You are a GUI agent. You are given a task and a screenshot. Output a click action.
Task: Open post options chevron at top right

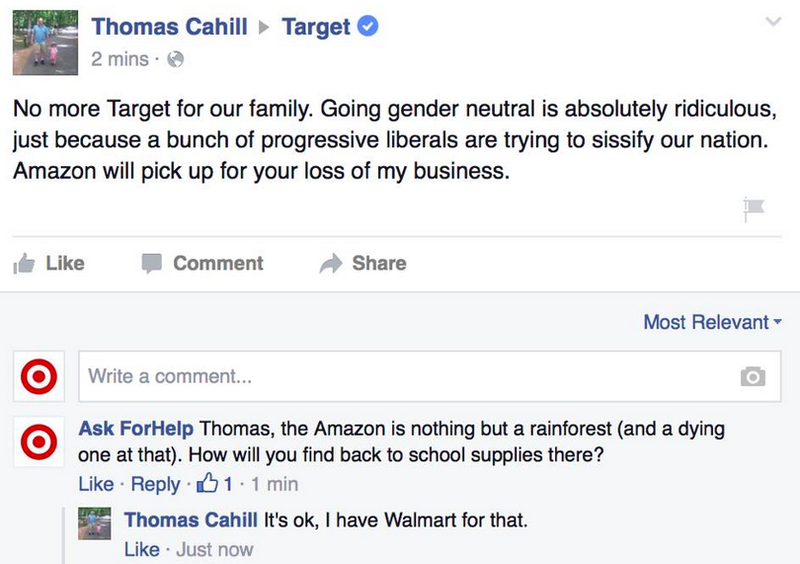pyautogui.click(x=773, y=21)
